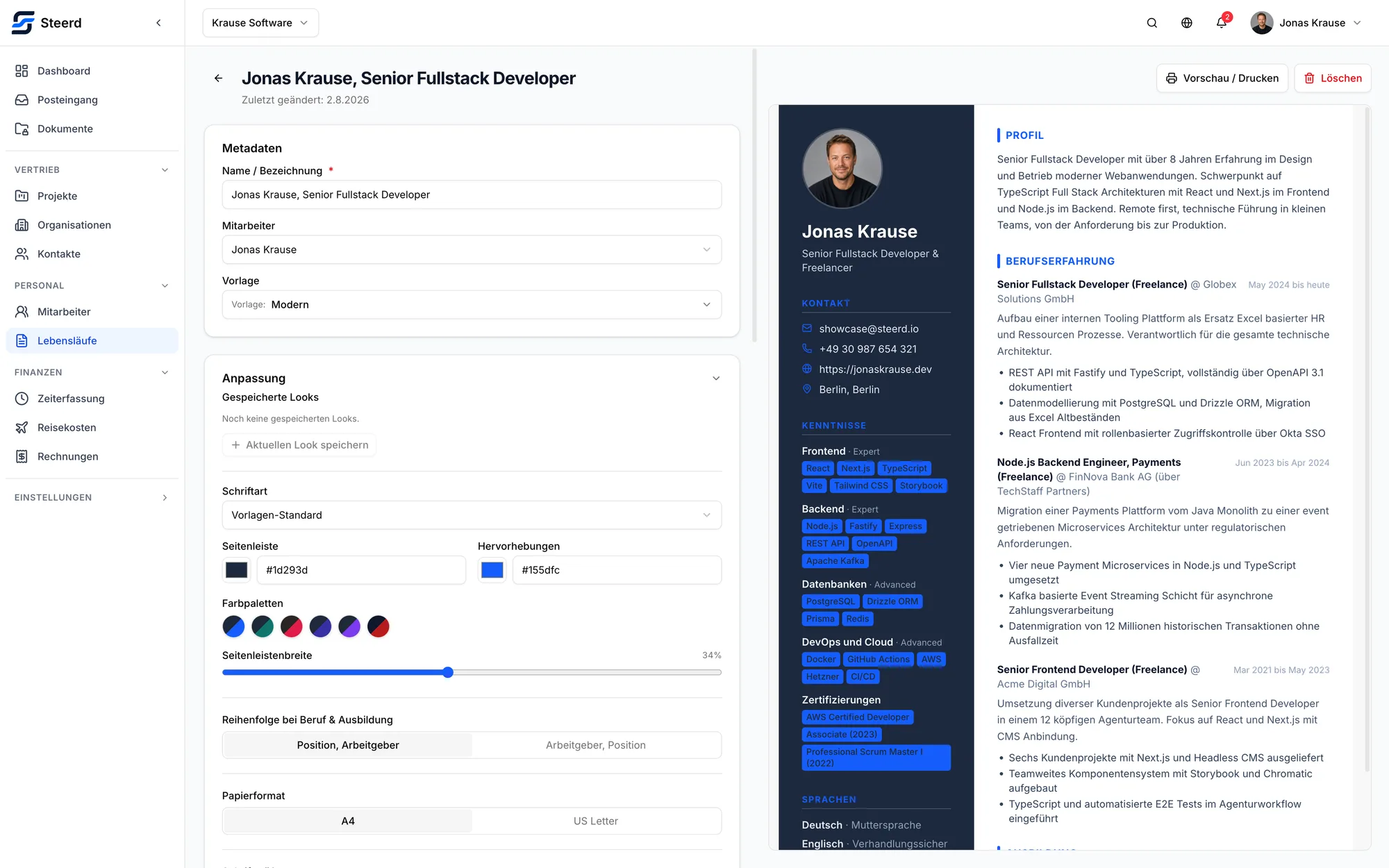The height and width of the screenshot is (868, 1389).
Task: Collapse the Anpassung section
Action: point(716,378)
